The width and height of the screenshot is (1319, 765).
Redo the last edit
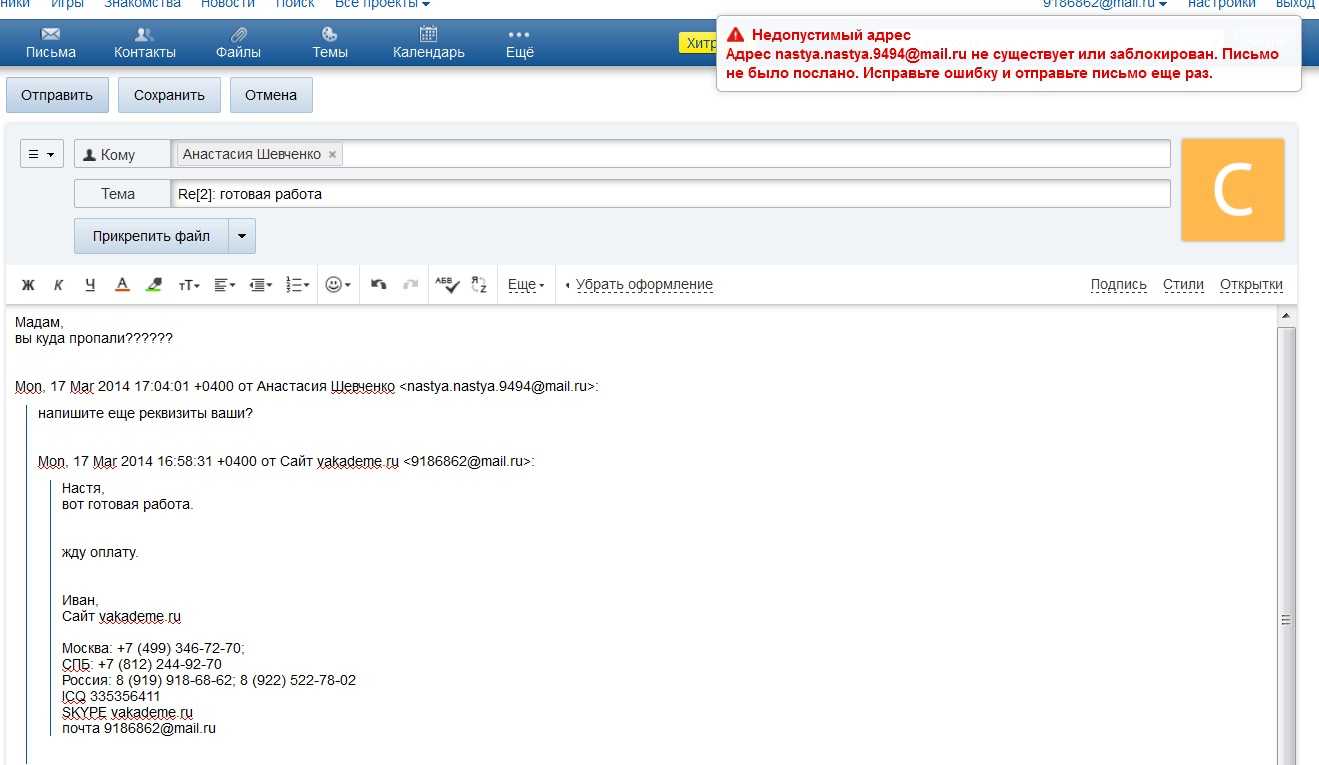(410, 285)
